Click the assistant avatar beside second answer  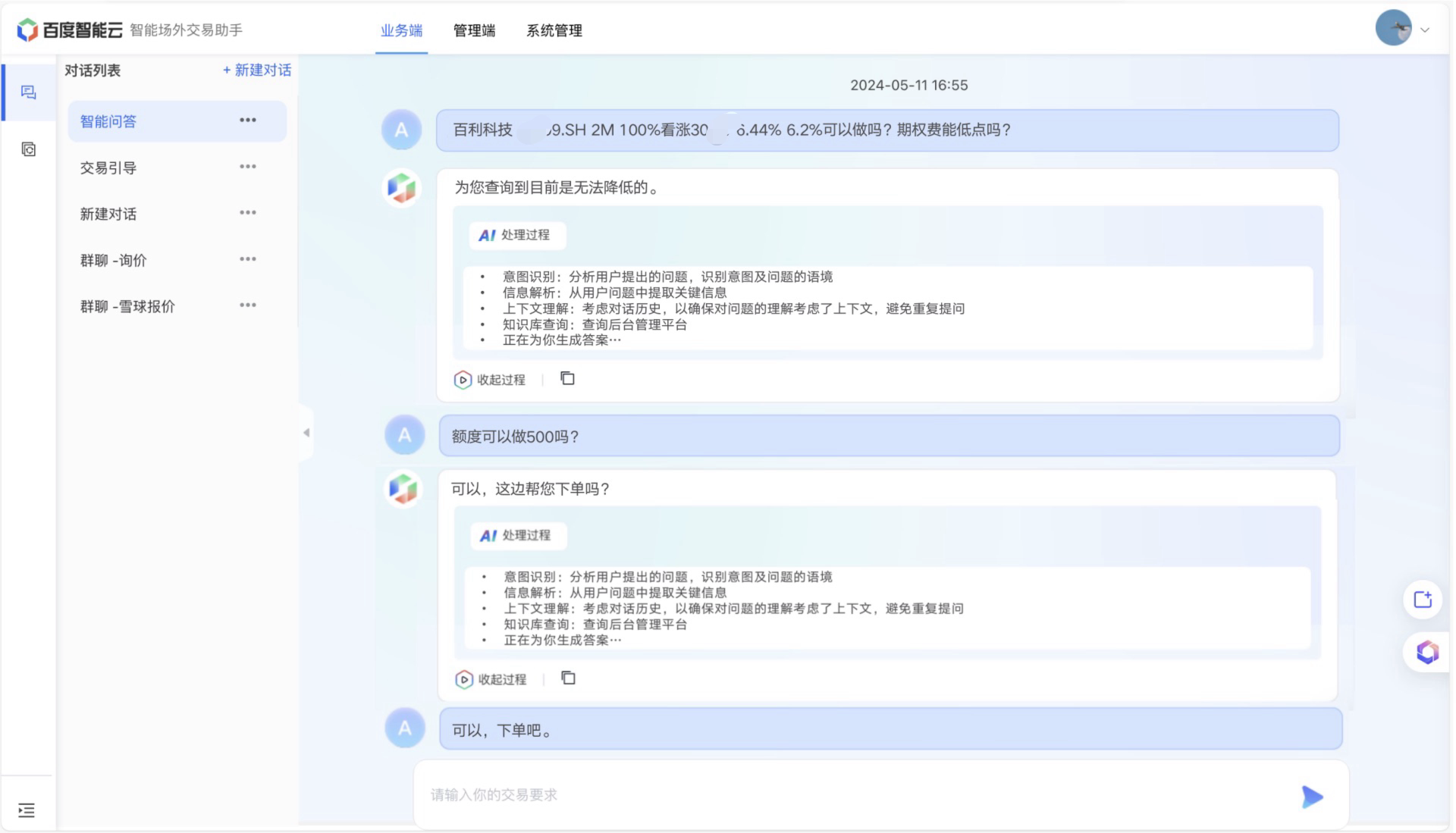(403, 489)
